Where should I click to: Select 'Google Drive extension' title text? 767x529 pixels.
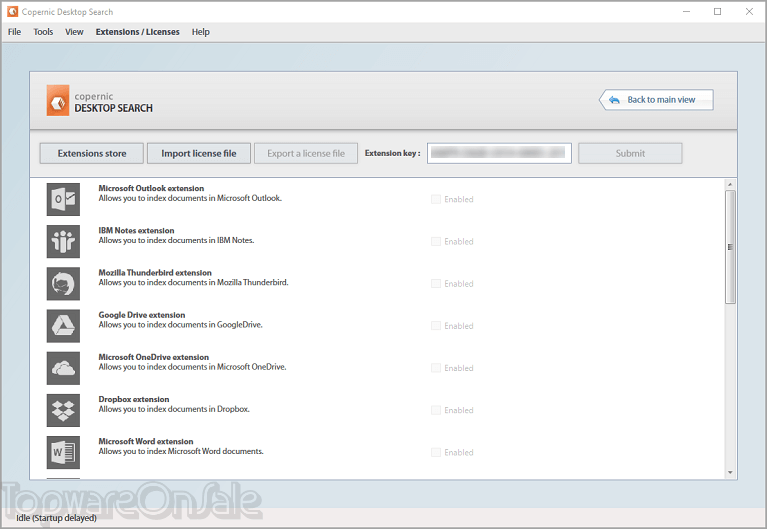[142, 315]
